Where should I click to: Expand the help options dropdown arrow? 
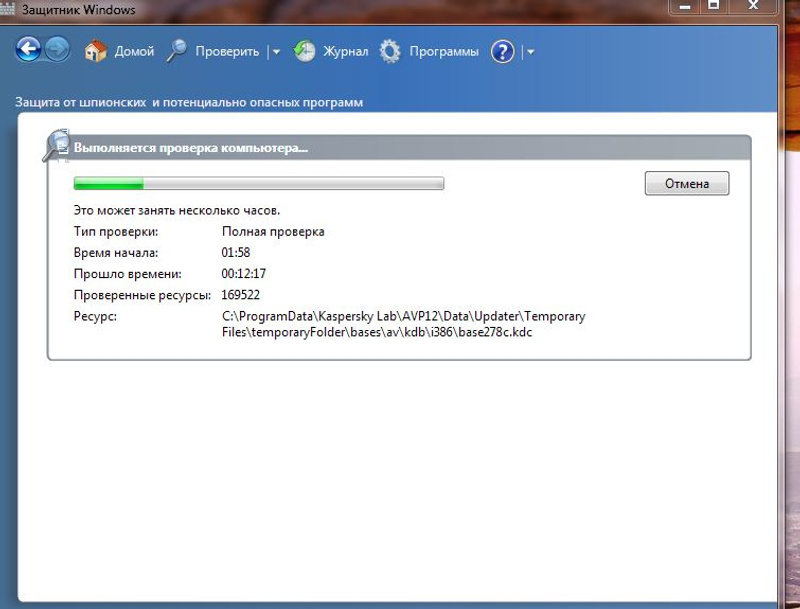pos(530,52)
